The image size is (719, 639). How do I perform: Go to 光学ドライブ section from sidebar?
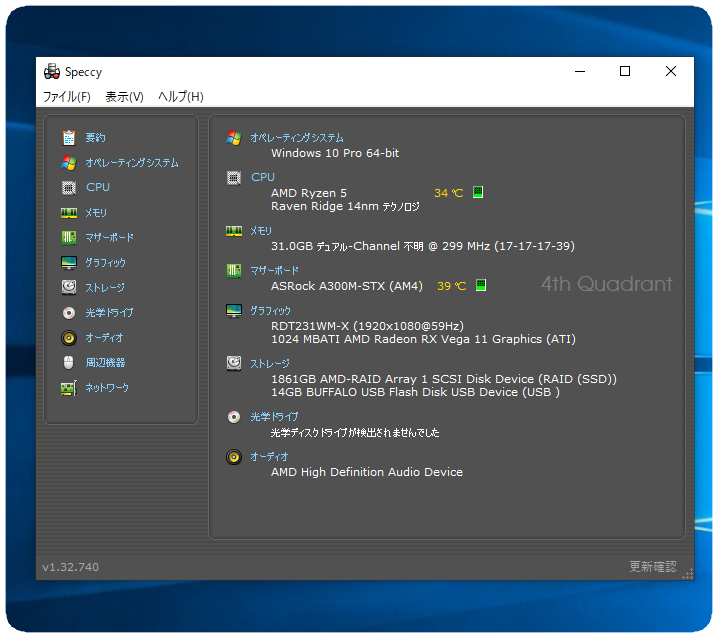coord(109,313)
